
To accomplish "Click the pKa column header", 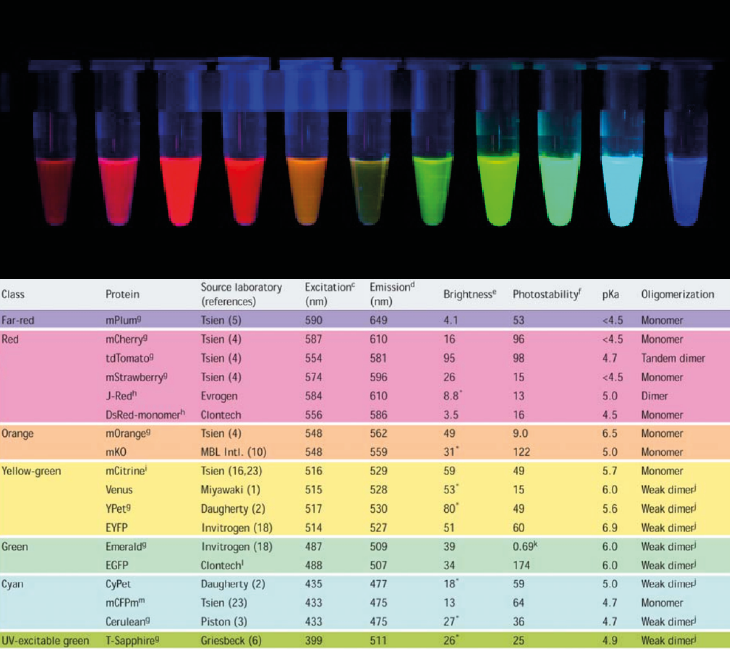I will pos(610,295).
